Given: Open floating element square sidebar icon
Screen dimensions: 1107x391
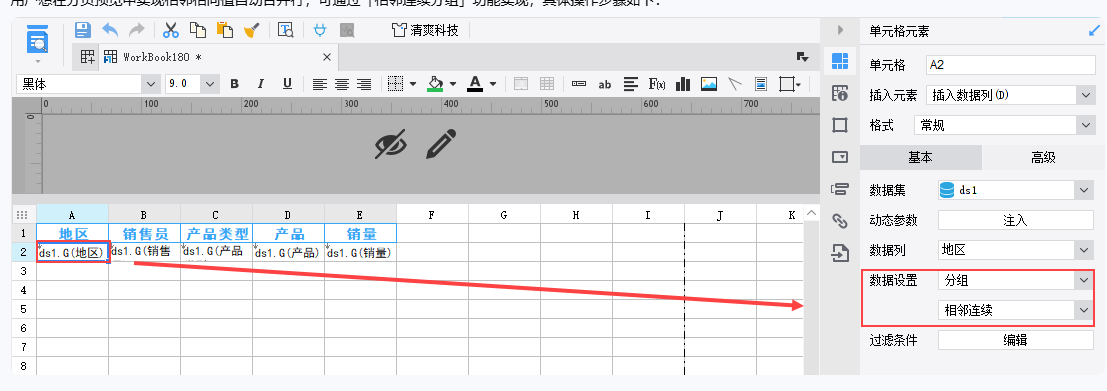Looking at the screenshot, I should (x=839, y=125).
